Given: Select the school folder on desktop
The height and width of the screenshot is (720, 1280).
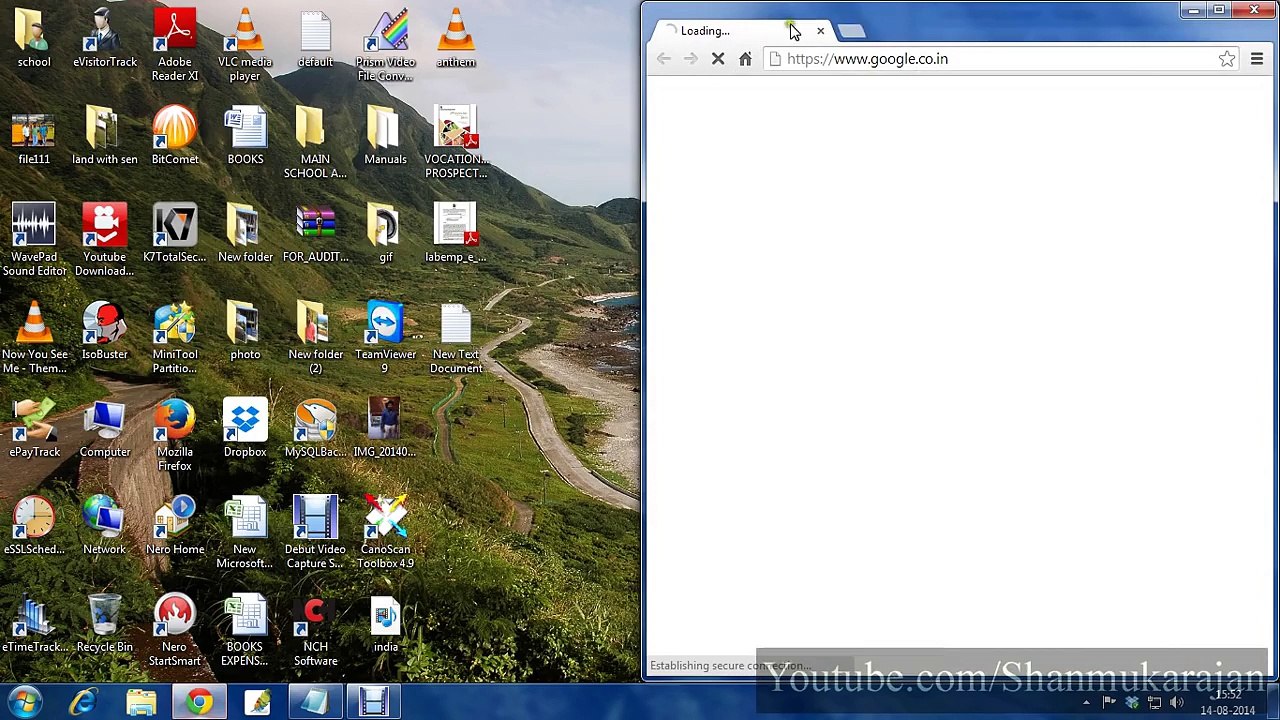Looking at the screenshot, I should 34,39.
